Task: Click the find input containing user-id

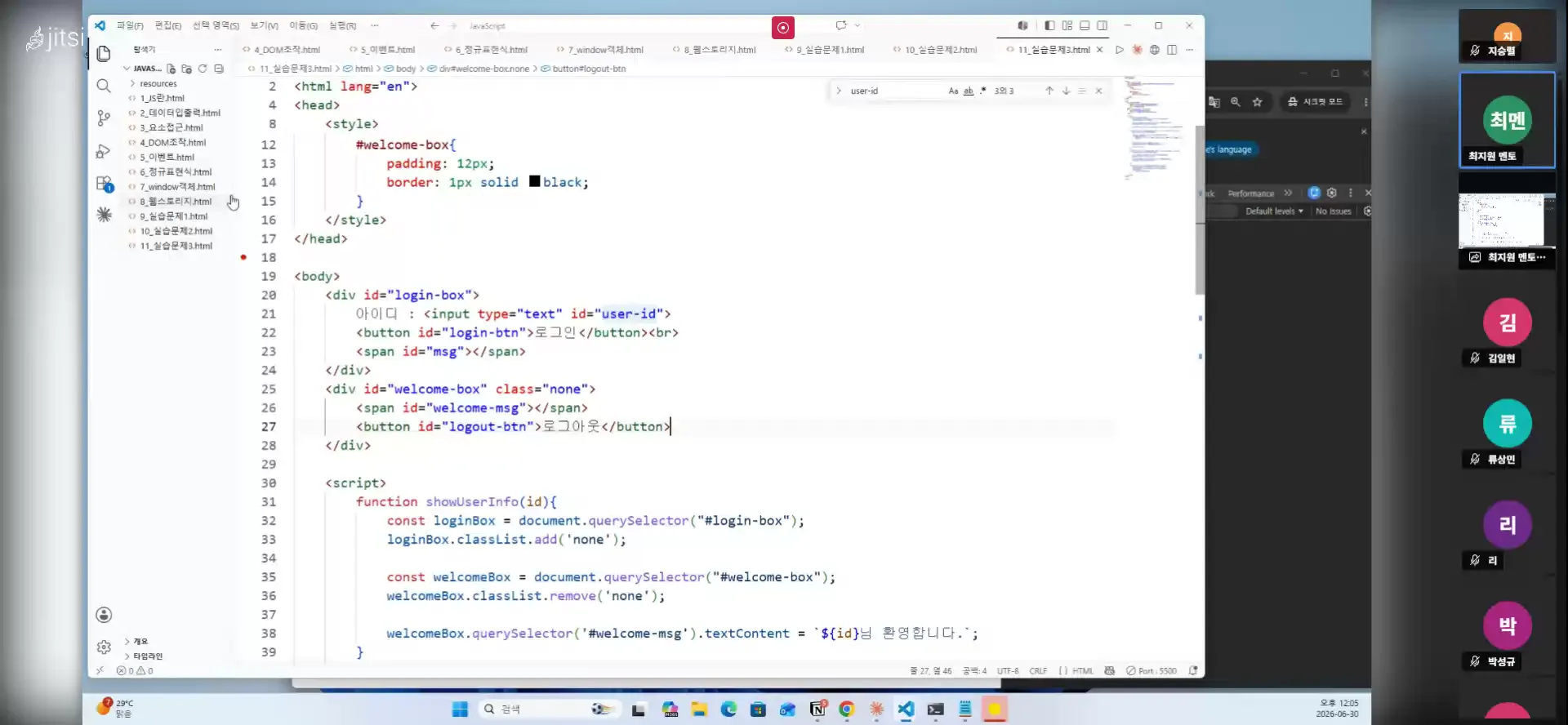Action: click(x=895, y=91)
